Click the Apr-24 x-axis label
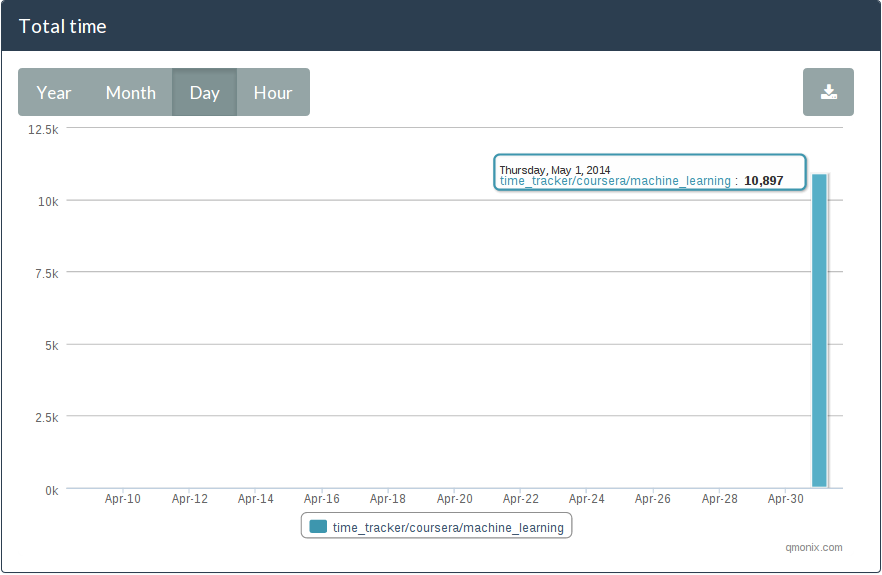The image size is (882, 575). [587, 499]
